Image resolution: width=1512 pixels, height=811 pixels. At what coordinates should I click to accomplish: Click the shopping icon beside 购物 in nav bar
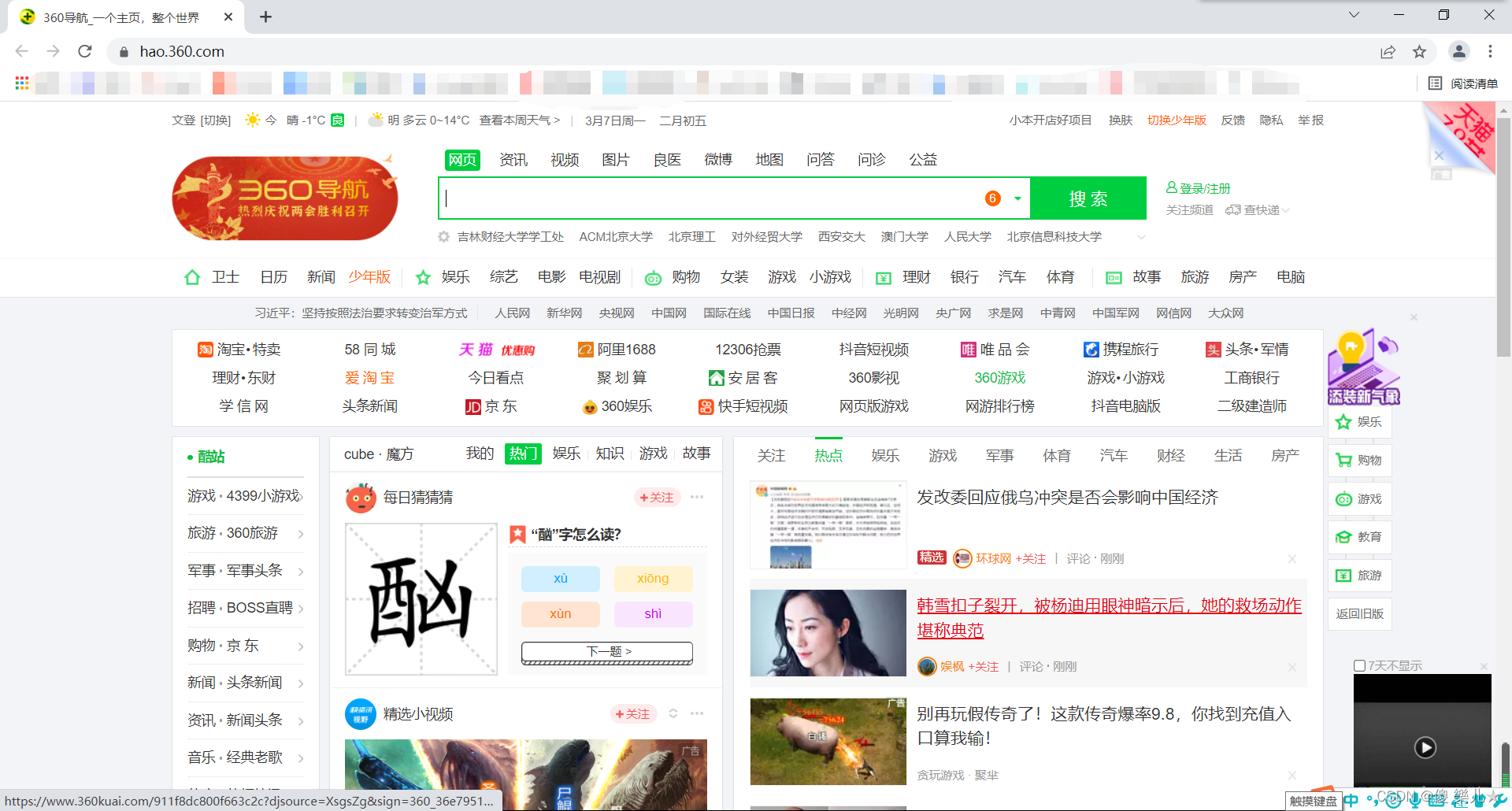(653, 278)
